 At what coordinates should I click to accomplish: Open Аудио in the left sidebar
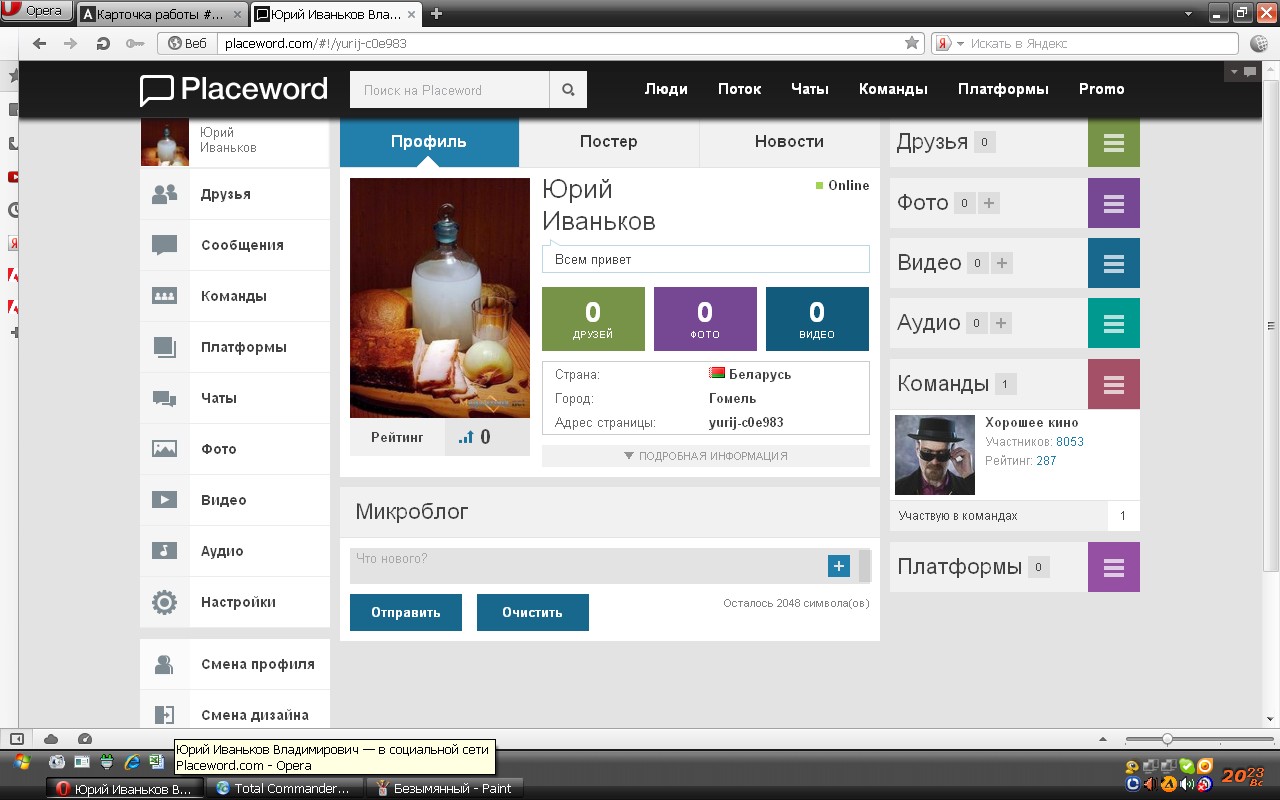[235, 551]
